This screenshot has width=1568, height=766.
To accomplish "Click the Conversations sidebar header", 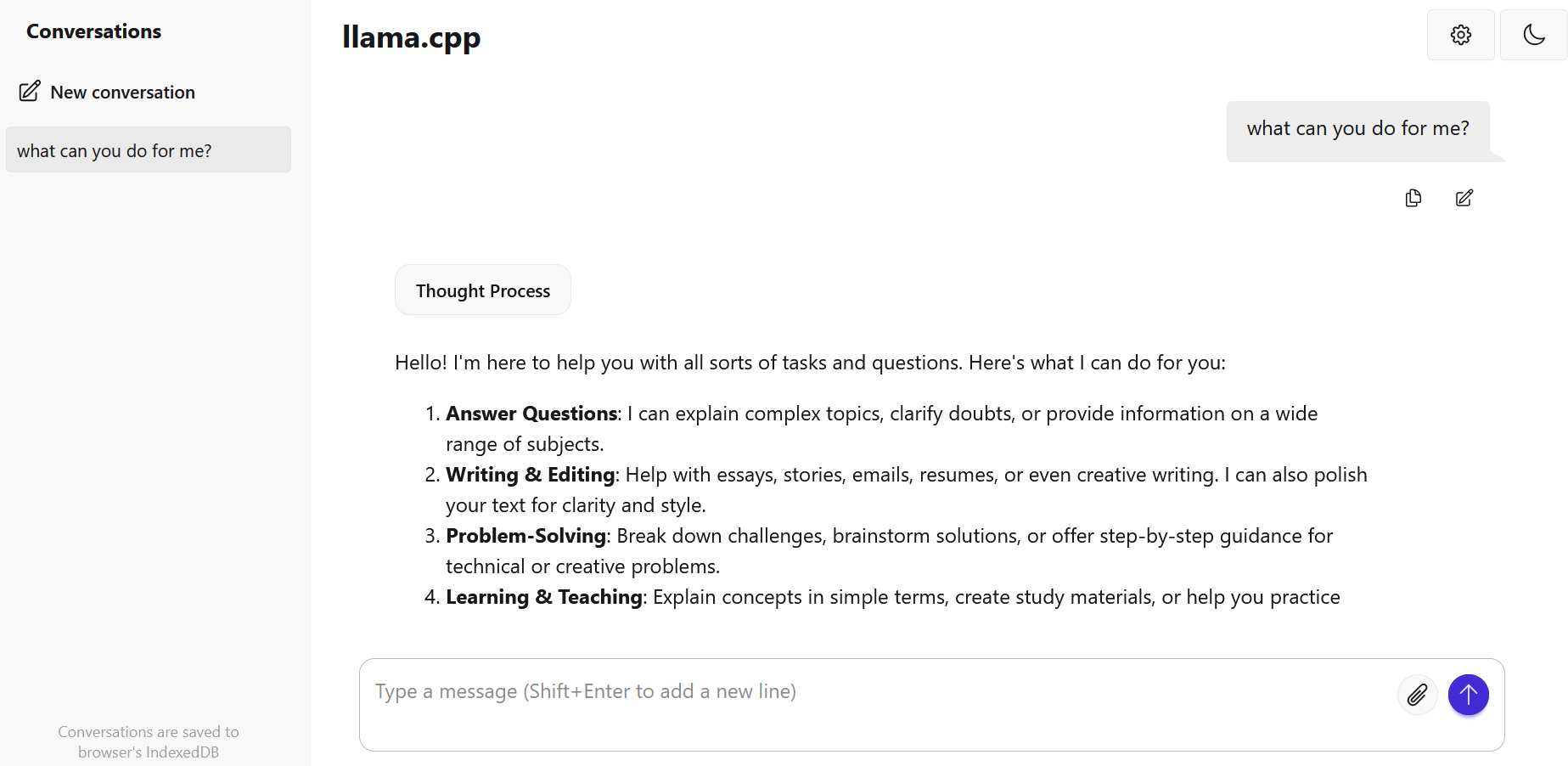I will pos(93,31).
